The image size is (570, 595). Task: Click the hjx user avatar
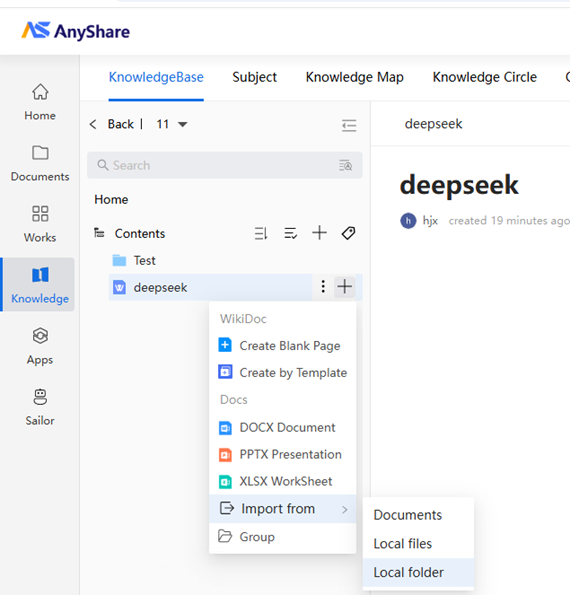pyautogui.click(x=408, y=221)
